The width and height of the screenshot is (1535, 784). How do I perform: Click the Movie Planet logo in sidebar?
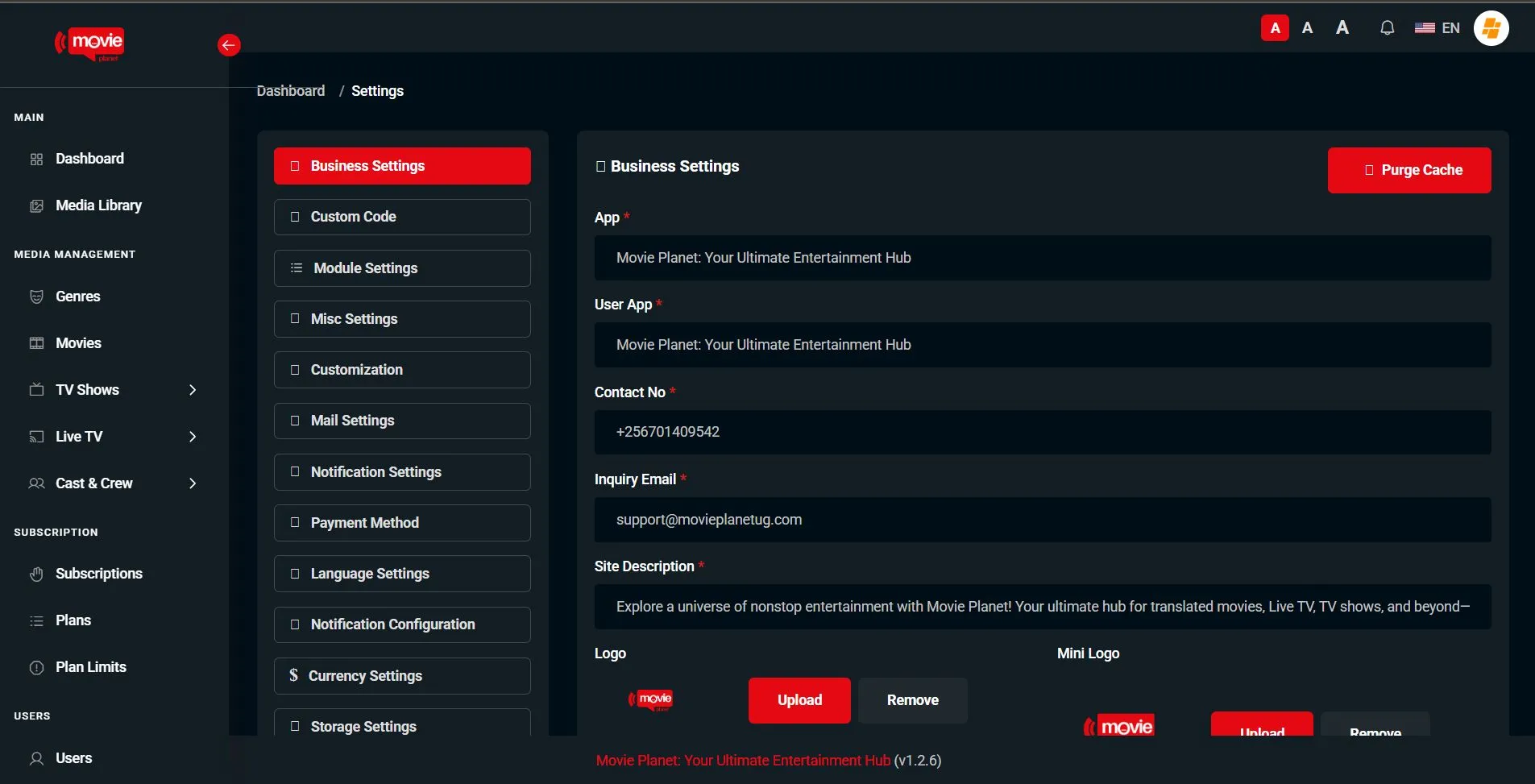click(89, 44)
